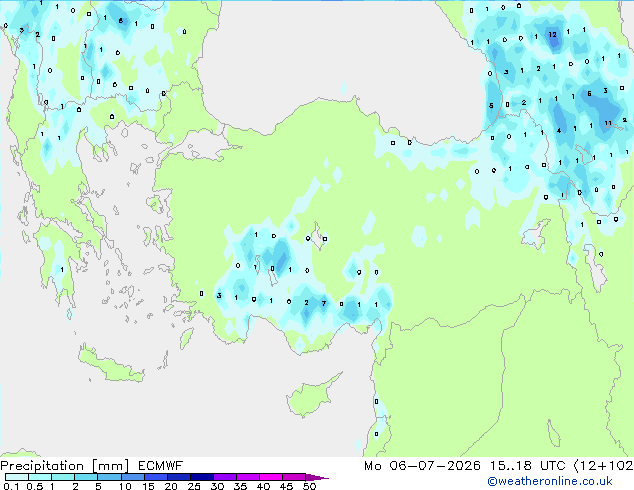
Task: Select the 5–10 mm legend color box
Action: pyautogui.click(x=109, y=477)
